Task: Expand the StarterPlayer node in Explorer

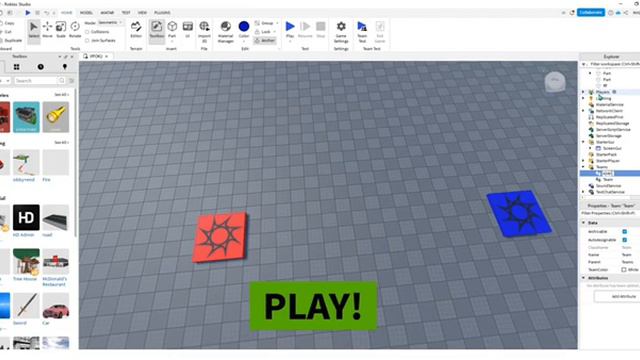Action: [x=583, y=161]
